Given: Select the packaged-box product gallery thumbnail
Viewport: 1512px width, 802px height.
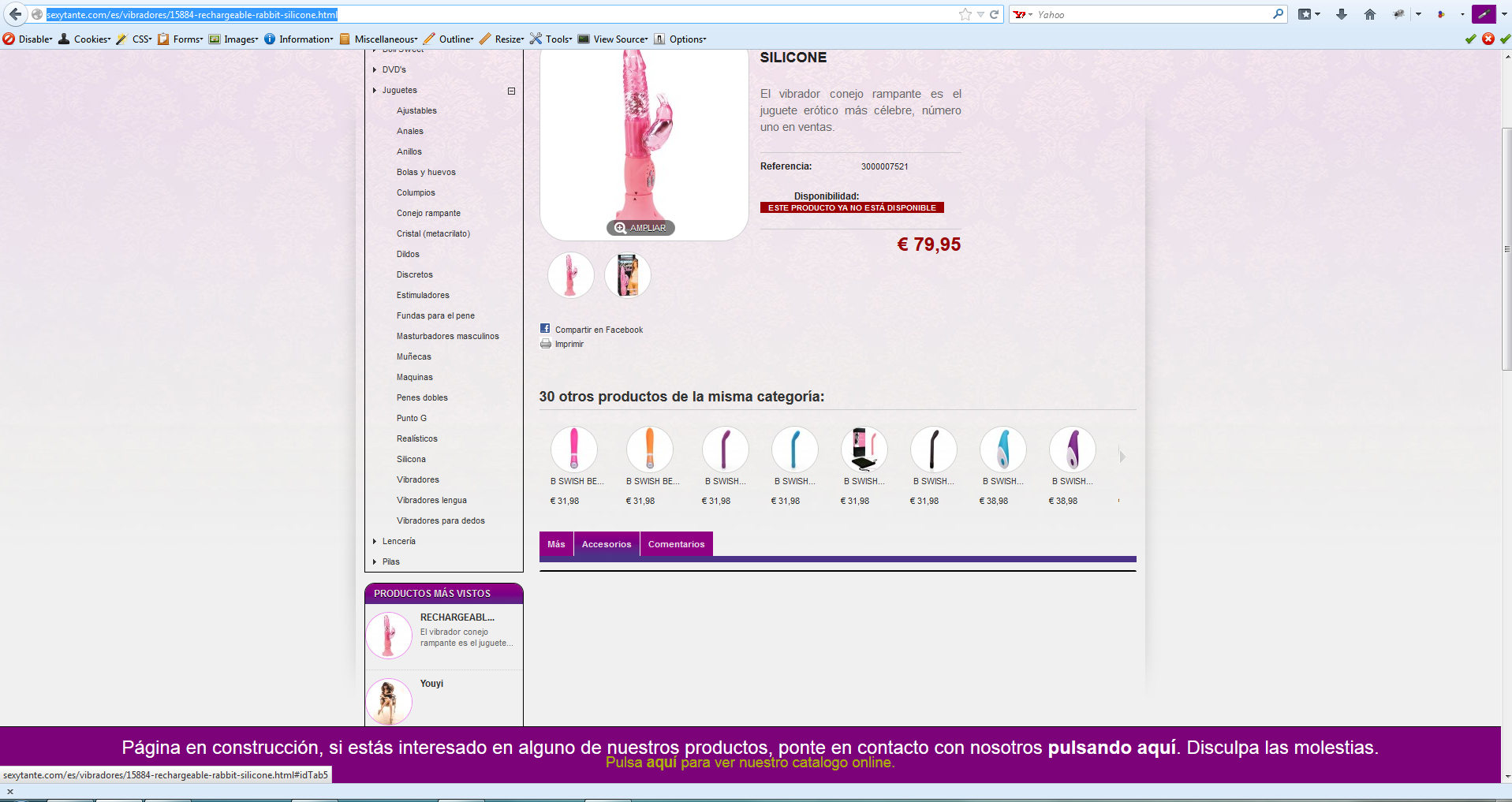Looking at the screenshot, I should click(x=628, y=275).
